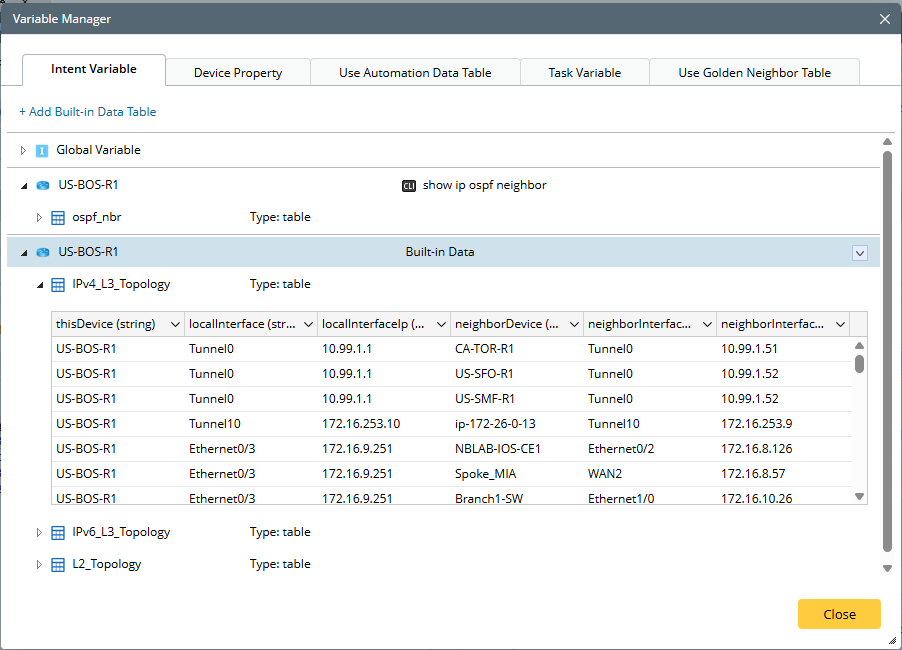Viewport: 902px width, 650px height.
Task: Switch to the Device Property tab
Action: click(x=238, y=72)
